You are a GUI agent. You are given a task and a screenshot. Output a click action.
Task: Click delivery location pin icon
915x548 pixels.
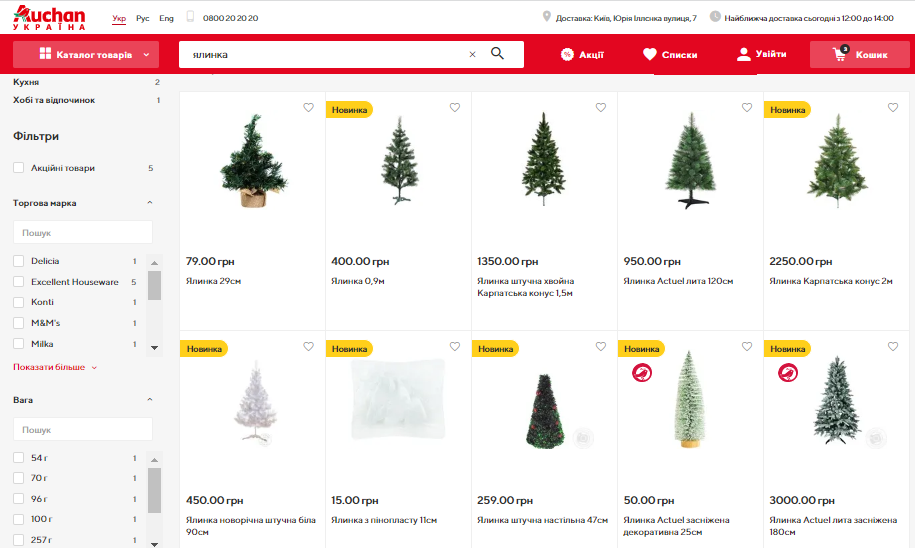tap(546, 16)
